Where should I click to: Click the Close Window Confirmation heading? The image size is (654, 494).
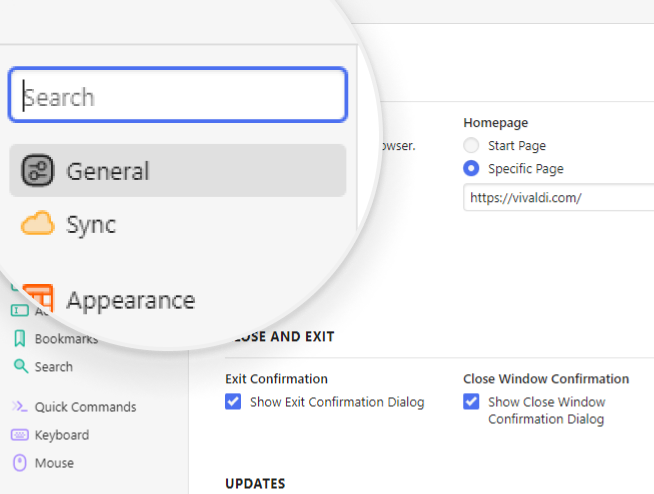point(546,379)
